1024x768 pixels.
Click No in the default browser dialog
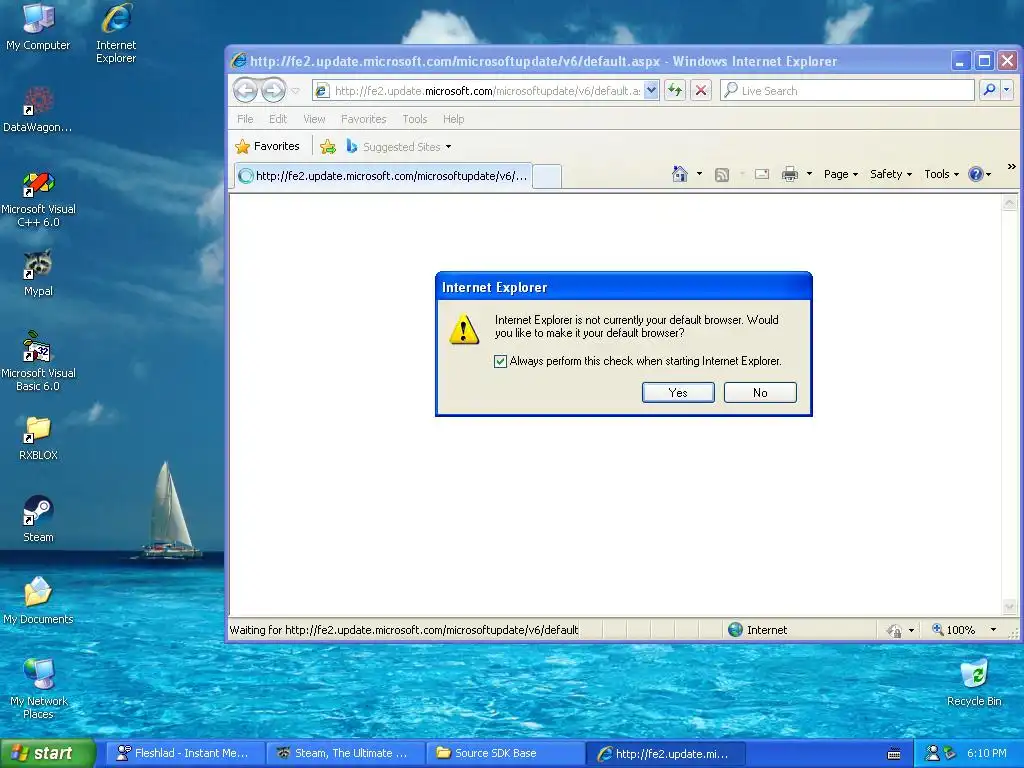pyautogui.click(x=760, y=392)
